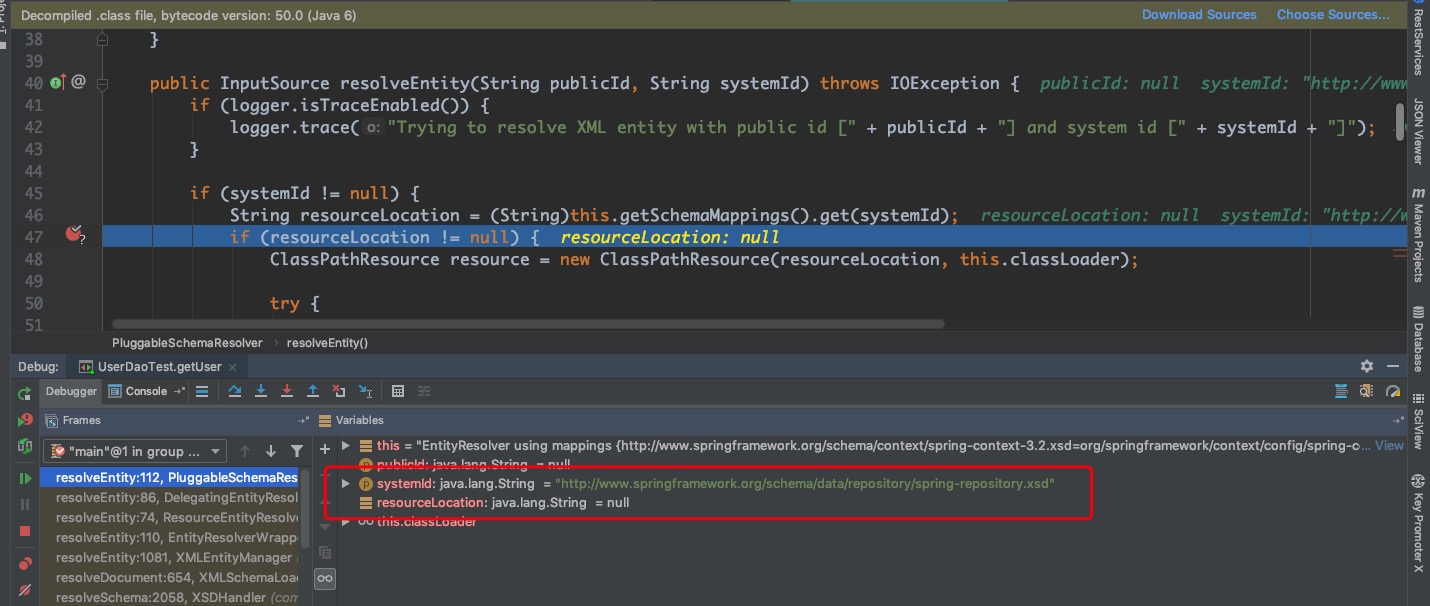Viewport: 1430px width, 606px height.
Task: Click the Spring beans icon in debug toolbar
Action: pos(1340,392)
